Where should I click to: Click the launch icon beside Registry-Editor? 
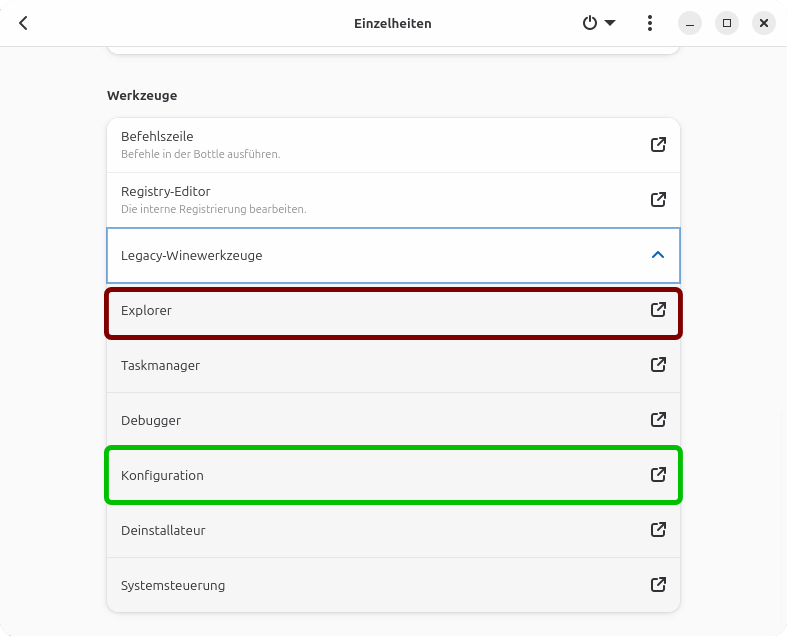coord(658,200)
